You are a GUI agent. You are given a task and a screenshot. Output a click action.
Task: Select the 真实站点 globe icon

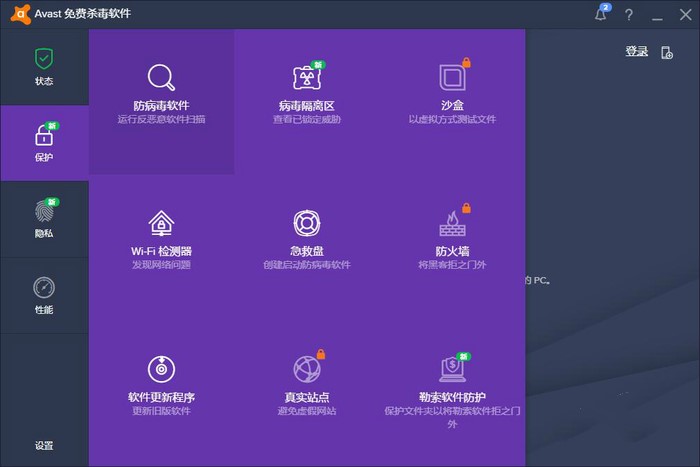pyautogui.click(x=306, y=368)
